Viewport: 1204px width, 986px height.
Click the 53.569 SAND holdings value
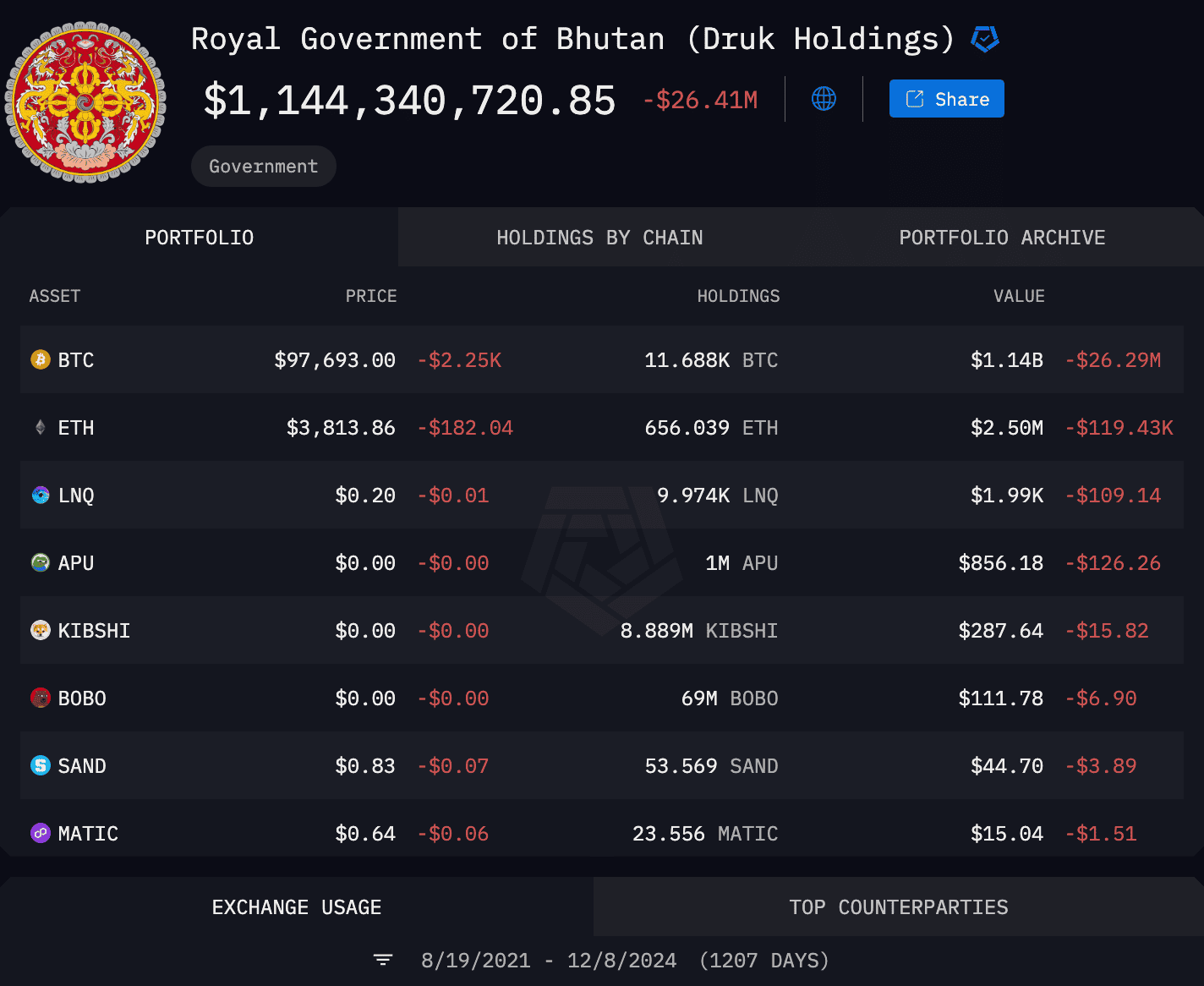point(711,766)
